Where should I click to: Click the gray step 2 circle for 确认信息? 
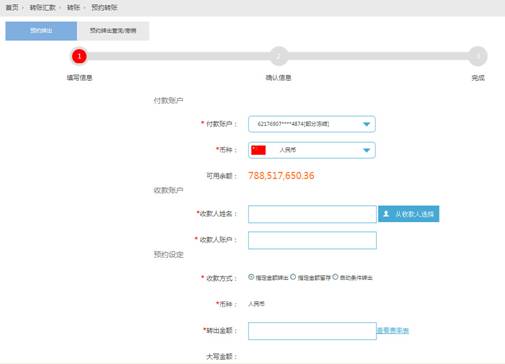pos(278,56)
